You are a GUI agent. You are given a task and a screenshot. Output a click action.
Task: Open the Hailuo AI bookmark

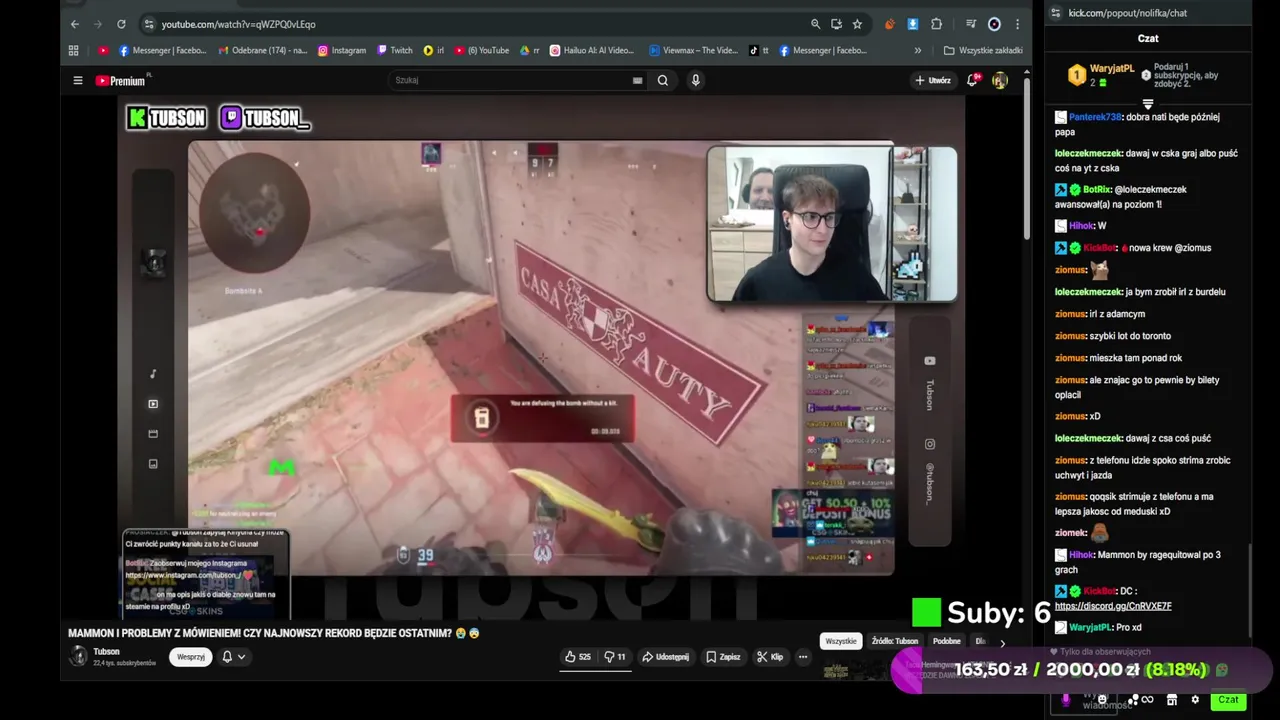click(592, 50)
